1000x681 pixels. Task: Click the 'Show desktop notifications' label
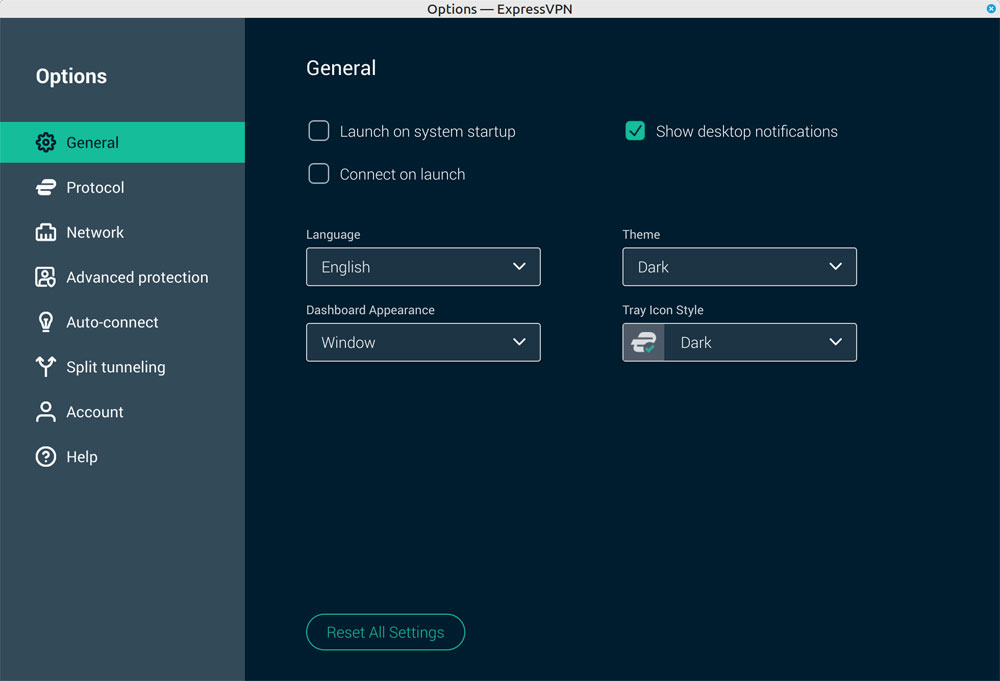point(747,131)
